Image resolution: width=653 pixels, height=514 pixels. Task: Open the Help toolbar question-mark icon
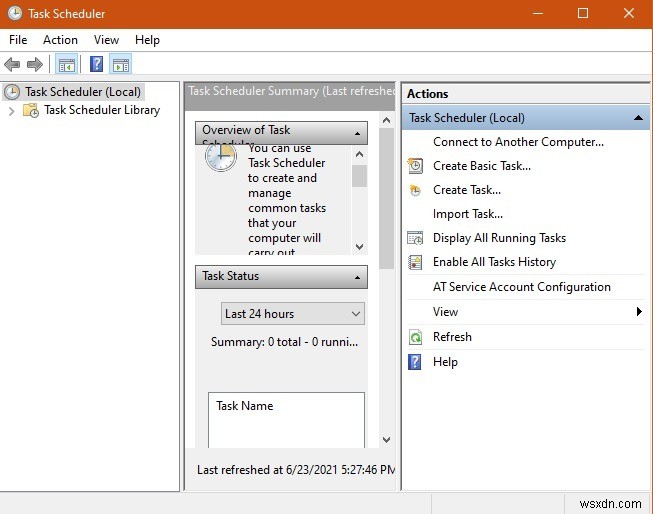point(97,65)
